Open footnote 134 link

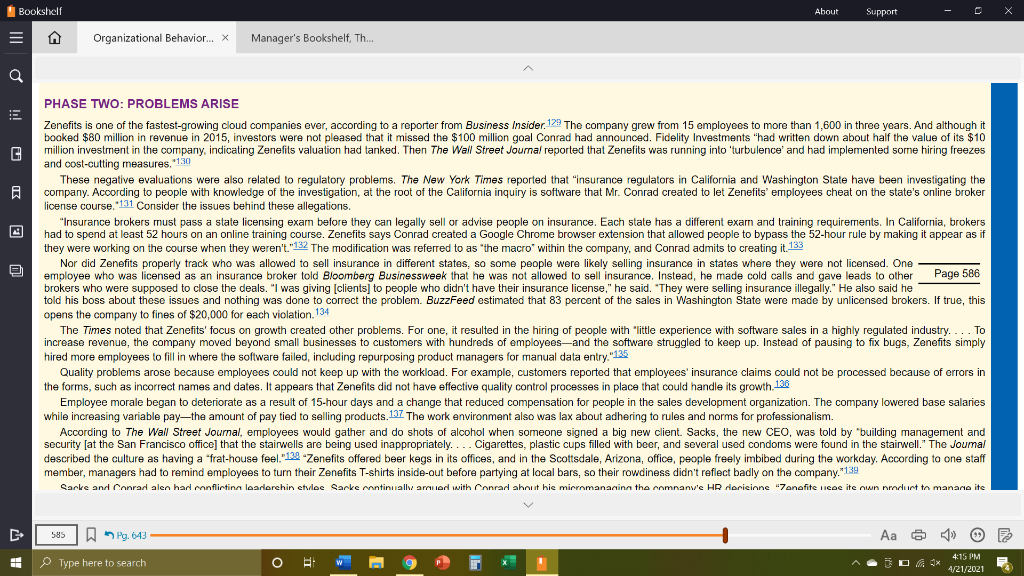pyautogui.click(x=322, y=312)
